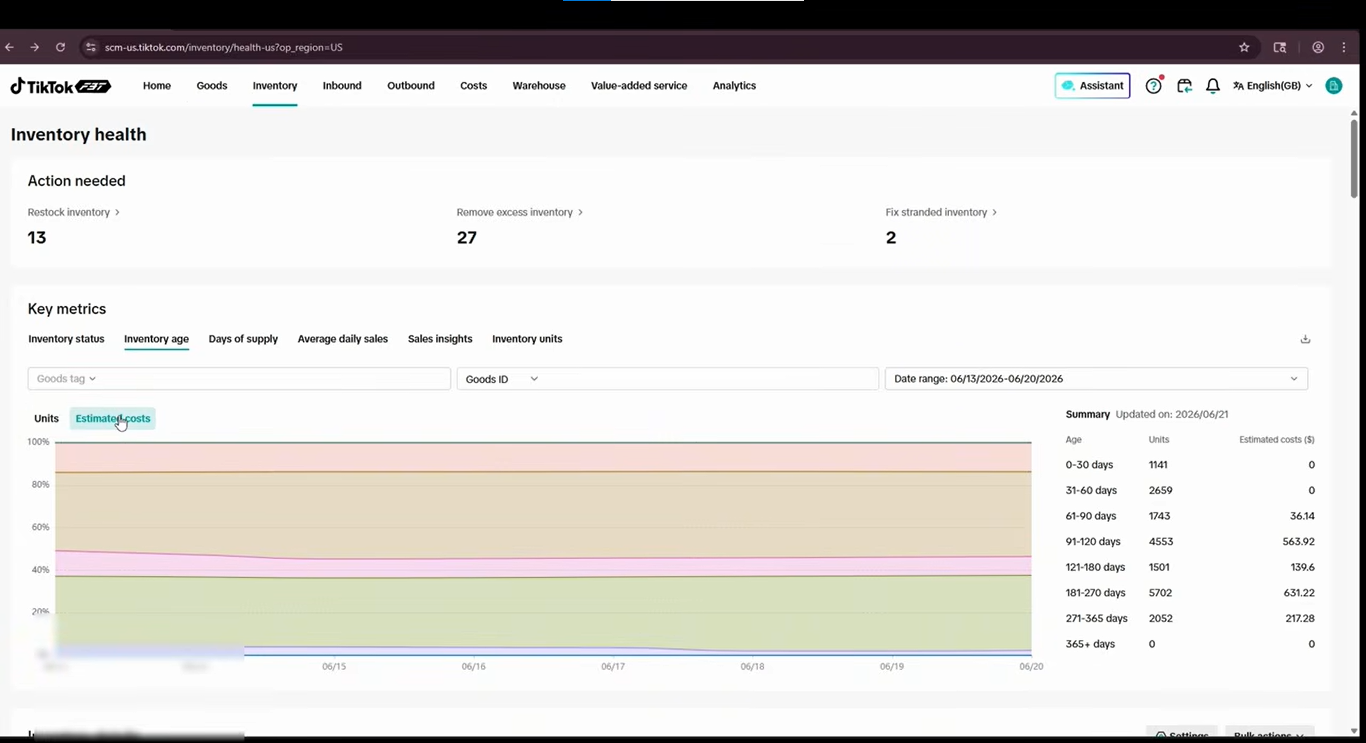The height and width of the screenshot is (743, 1366).
Task: Switch chart to Units view
Action: pyautogui.click(x=46, y=419)
